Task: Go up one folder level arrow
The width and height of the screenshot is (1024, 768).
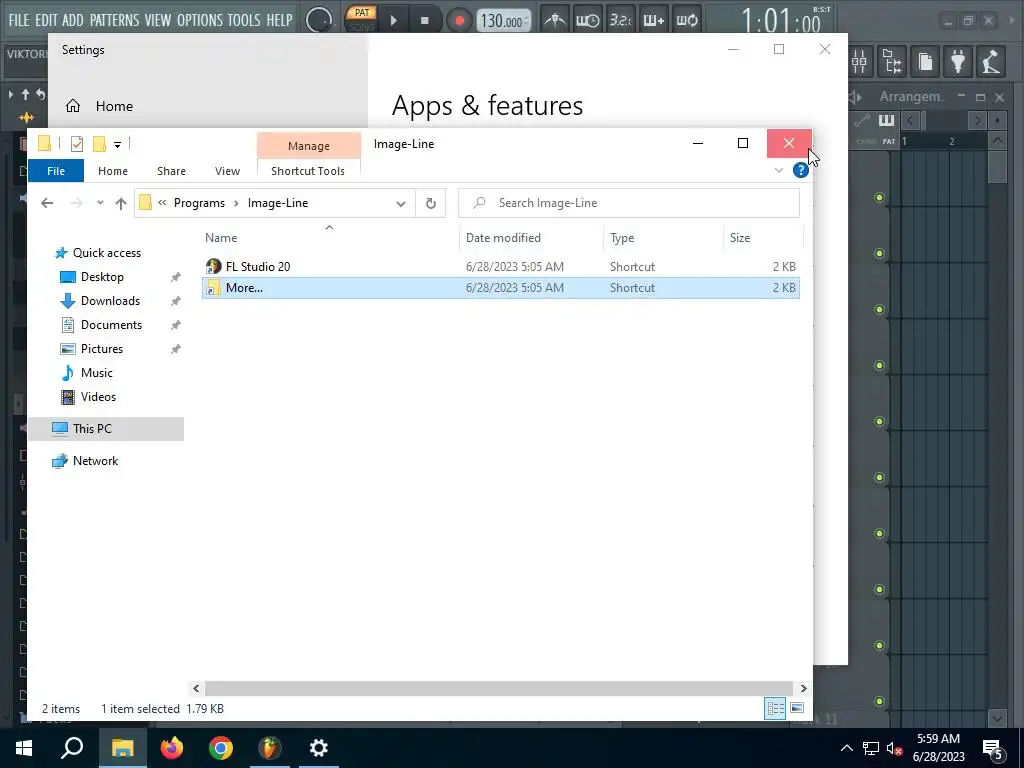Action: point(120,203)
